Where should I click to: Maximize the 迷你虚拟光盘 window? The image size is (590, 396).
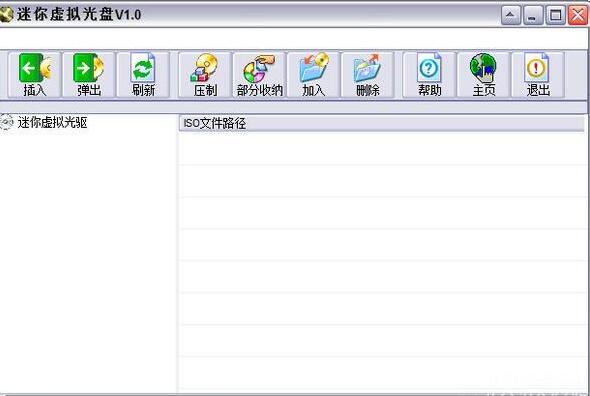click(555, 15)
